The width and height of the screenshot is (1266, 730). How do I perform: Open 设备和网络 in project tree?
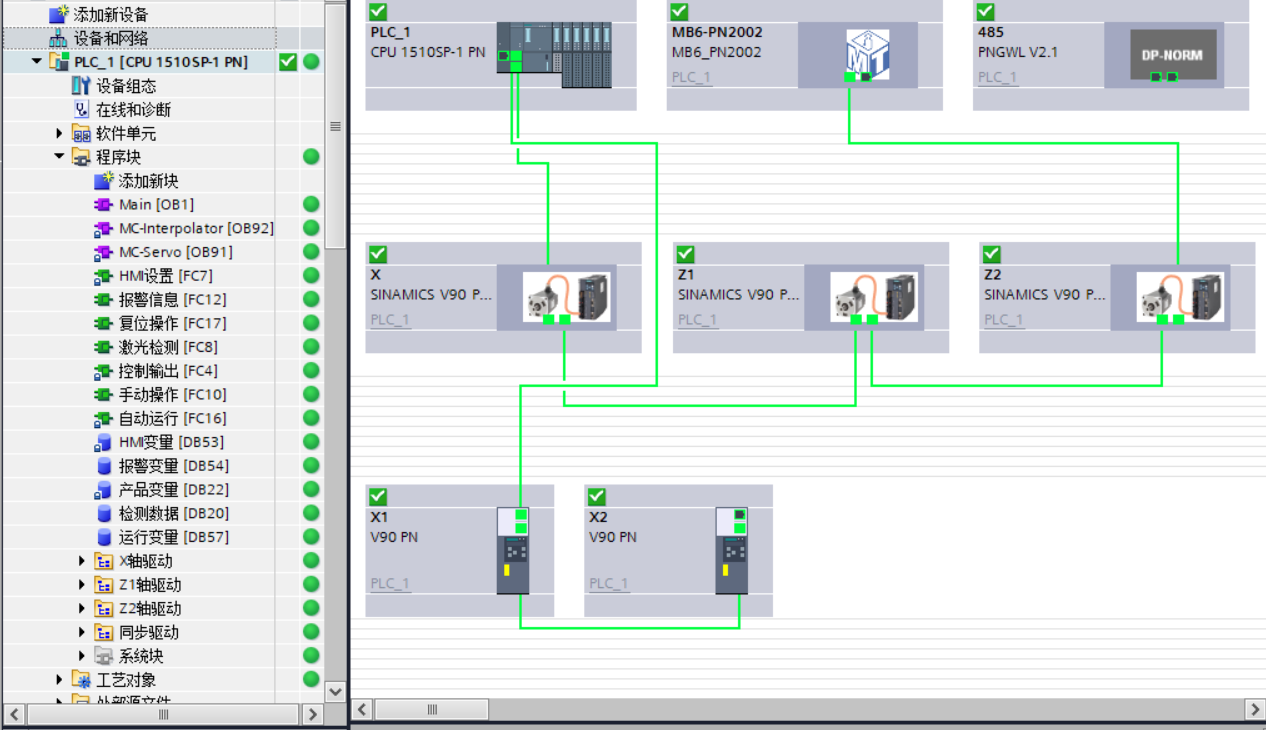pyautogui.click(x=111, y=38)
